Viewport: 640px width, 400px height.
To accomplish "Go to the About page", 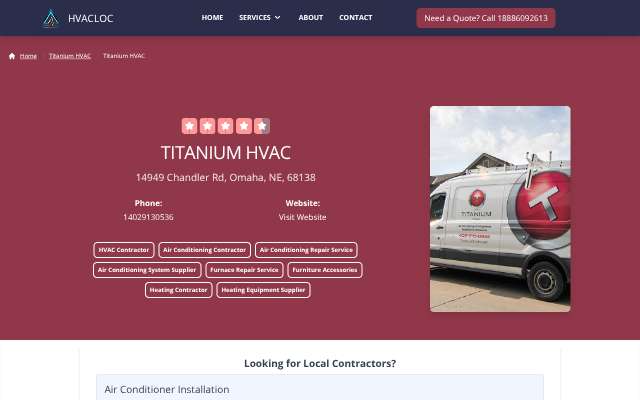I will point(311,18).
